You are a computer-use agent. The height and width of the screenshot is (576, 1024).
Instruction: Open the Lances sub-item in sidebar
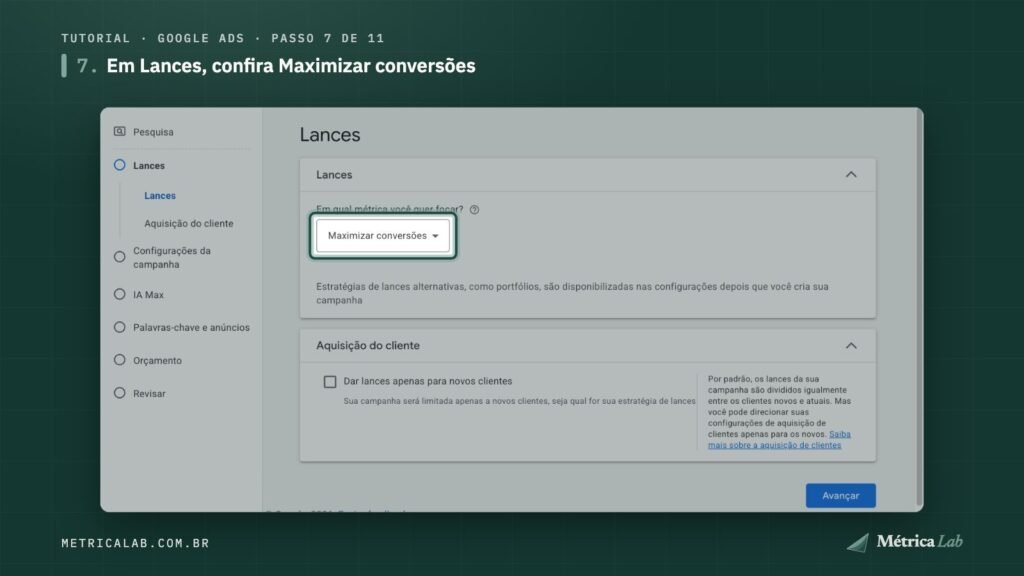point(160,195)
